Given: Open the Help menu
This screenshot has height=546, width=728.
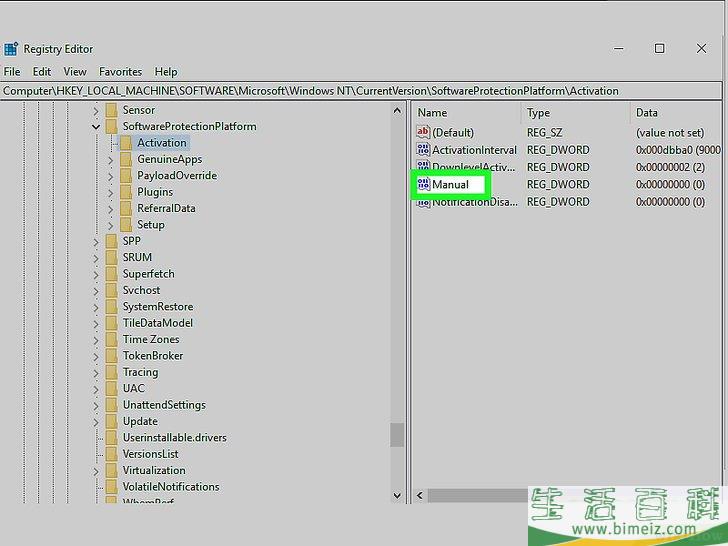Looking at the screenshot, I should point(166,72).
